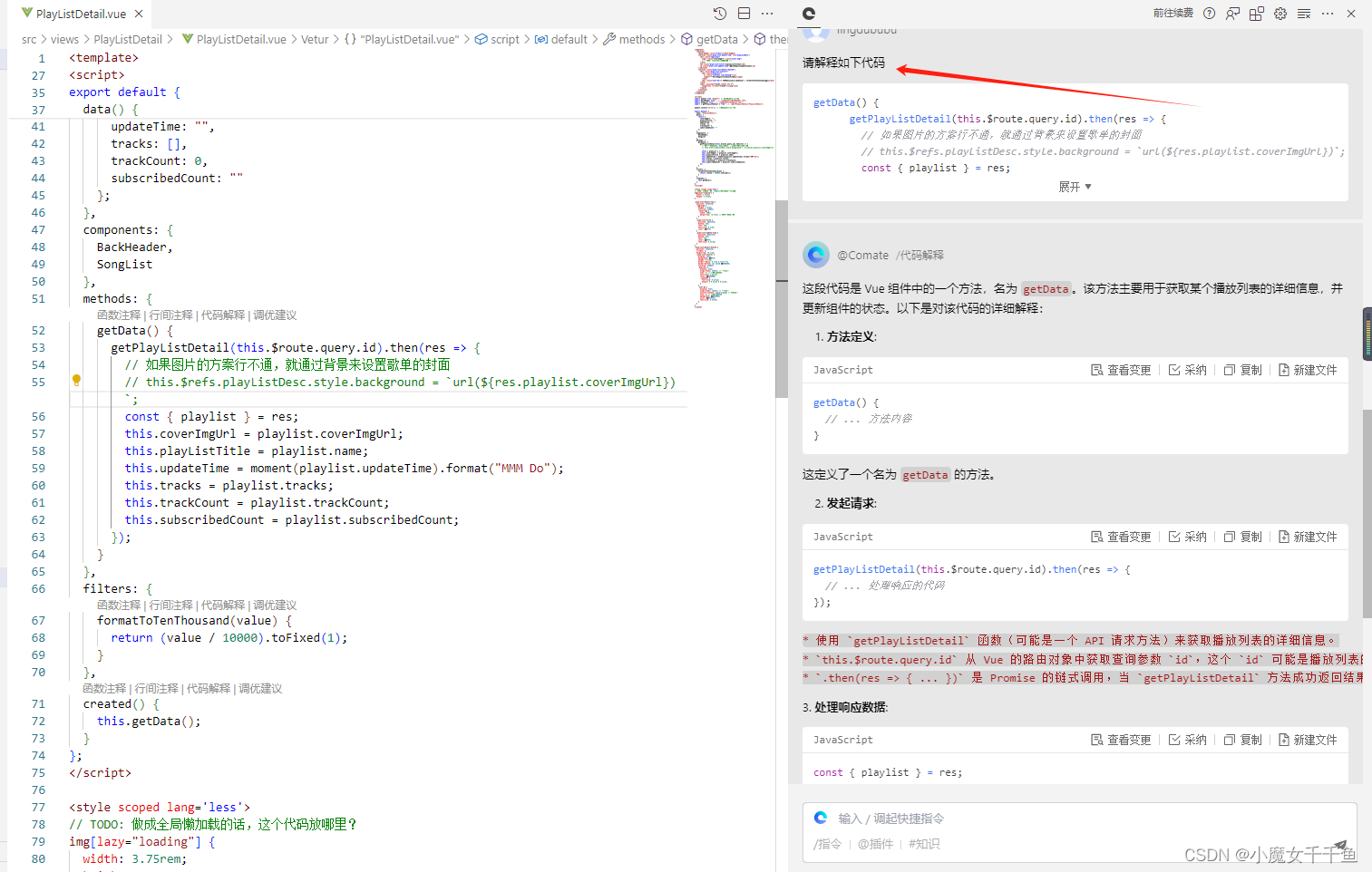This screenshot has width=1372, height=872.
Task: Click the 'filters: {' code line
Action: pyautogui.click(x=118, y=589)
